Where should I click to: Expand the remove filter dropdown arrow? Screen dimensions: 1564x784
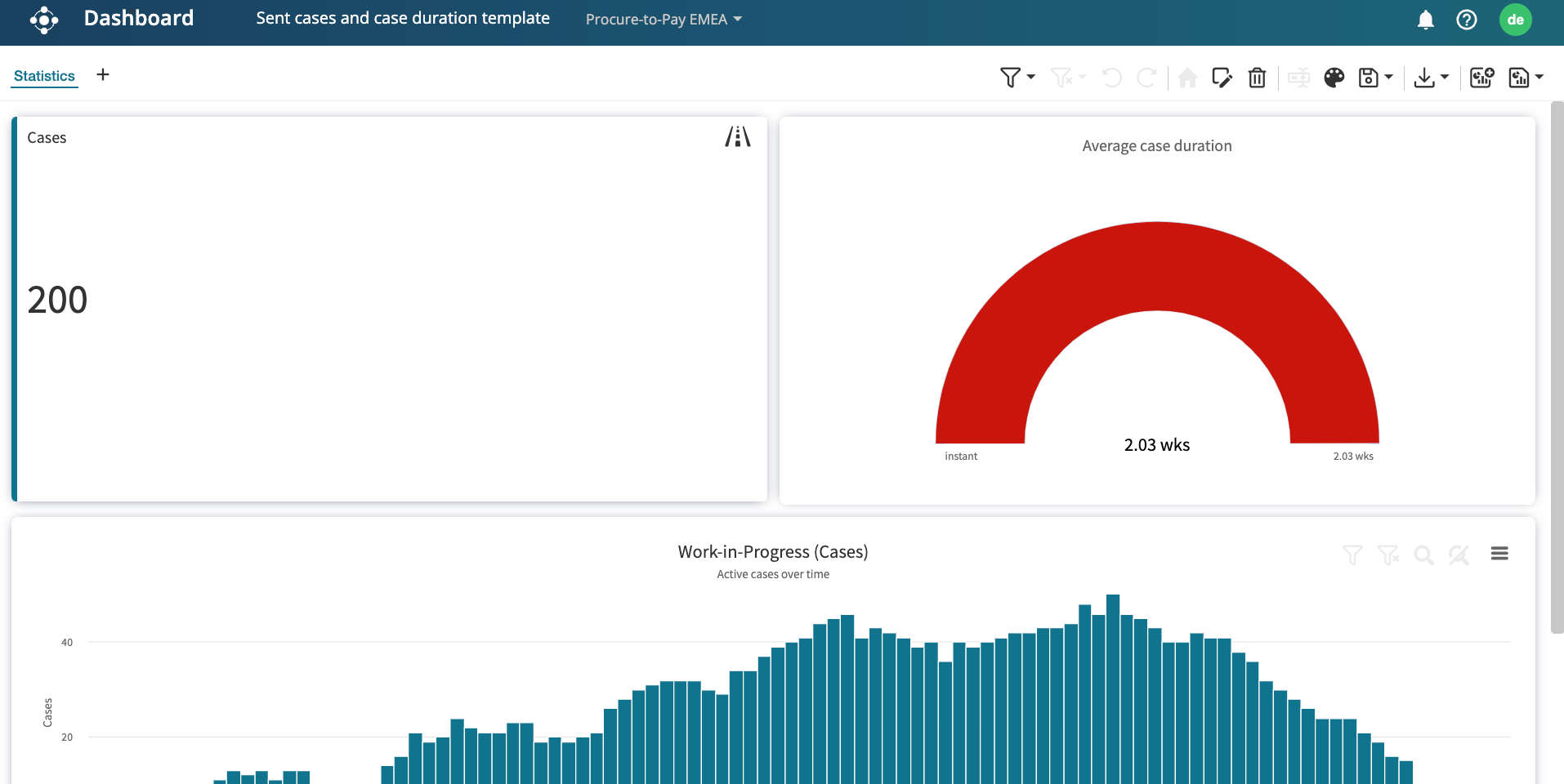pyautogui.click(x=1083, y=77)
